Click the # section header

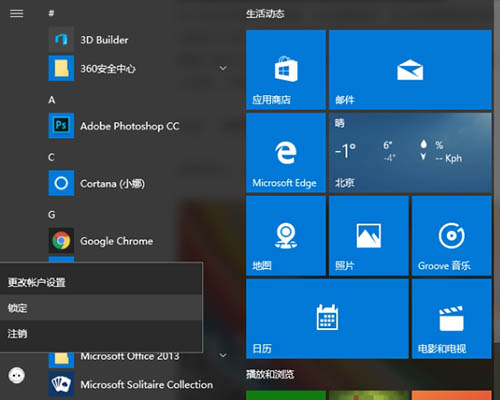click(51, 13)
